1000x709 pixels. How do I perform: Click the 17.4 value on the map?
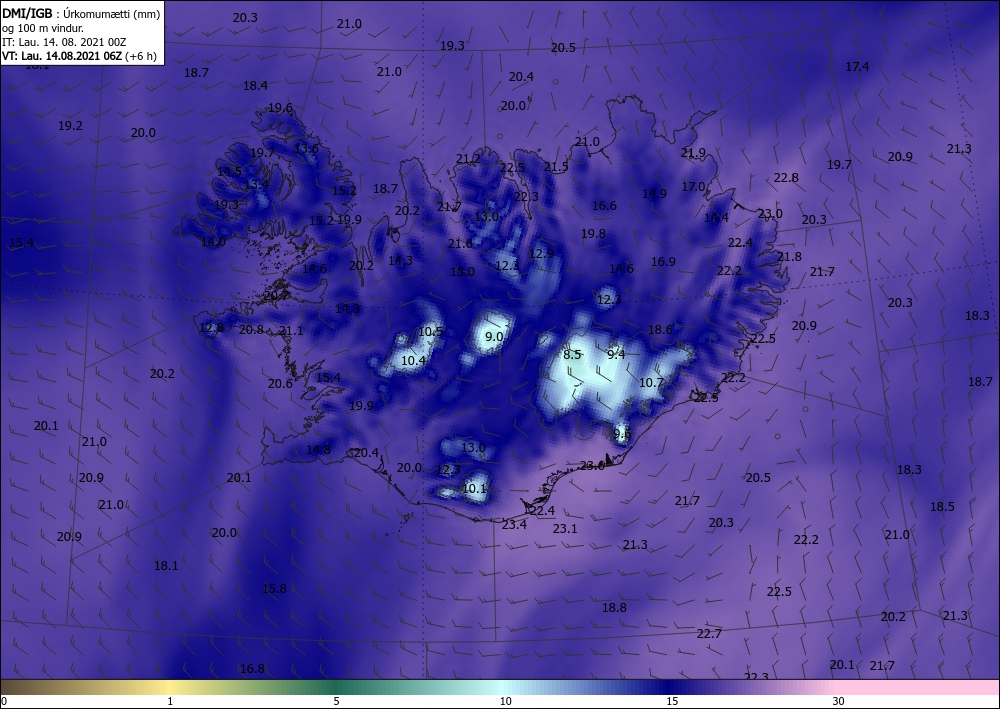(857, 66)
